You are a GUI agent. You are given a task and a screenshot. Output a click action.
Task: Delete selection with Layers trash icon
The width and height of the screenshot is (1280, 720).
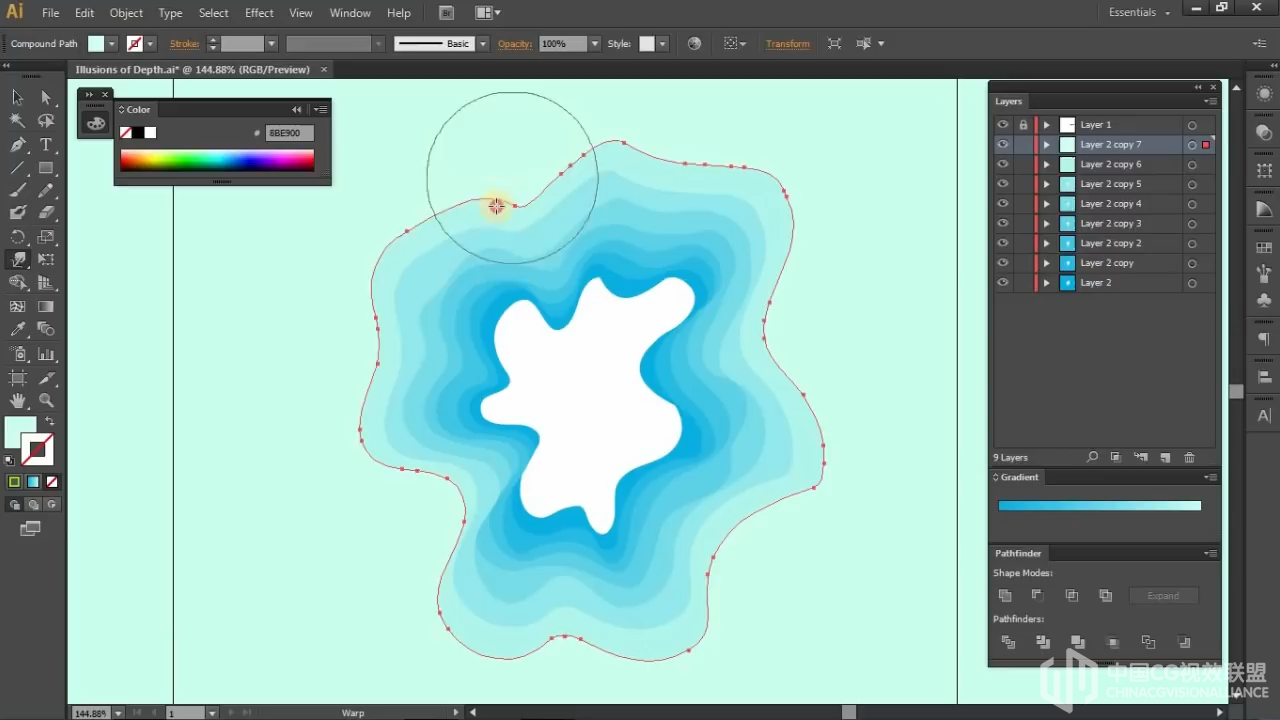click(1189, 457)
